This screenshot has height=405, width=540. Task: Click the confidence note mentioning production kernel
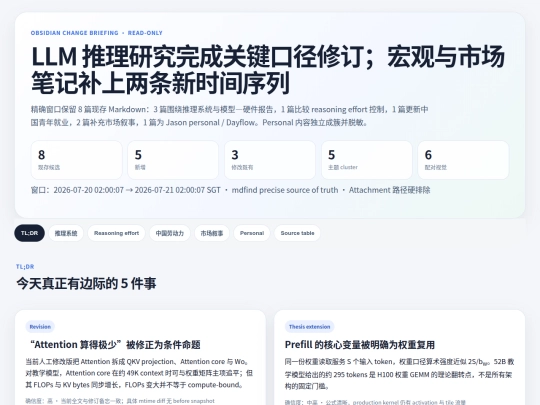click(x=375, y=402)
